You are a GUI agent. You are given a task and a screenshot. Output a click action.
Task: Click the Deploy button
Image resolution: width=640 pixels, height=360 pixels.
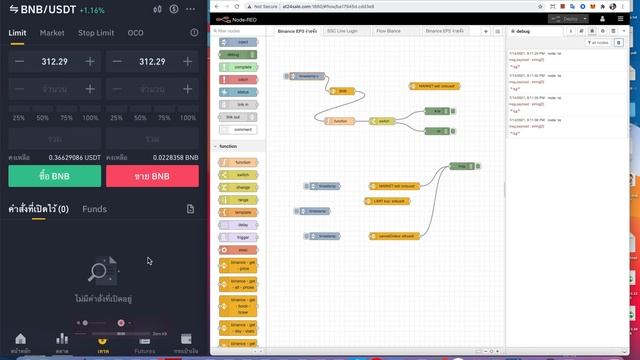(x=565, y=19)
